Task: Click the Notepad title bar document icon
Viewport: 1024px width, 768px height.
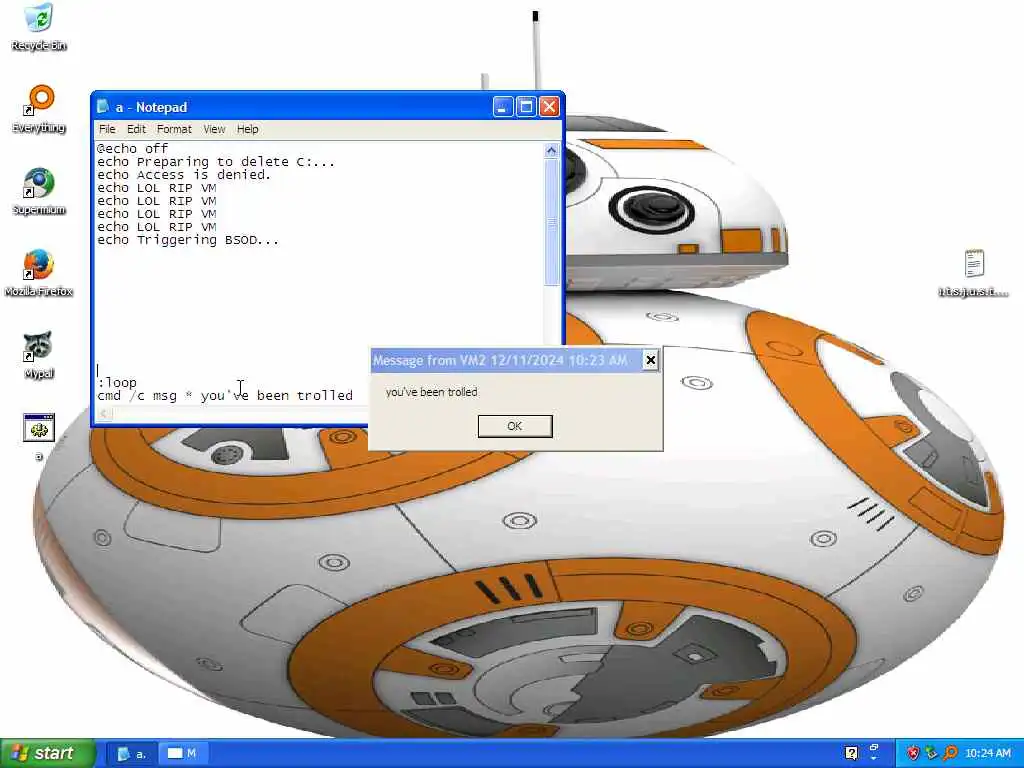Action: (x=103, y=106)
